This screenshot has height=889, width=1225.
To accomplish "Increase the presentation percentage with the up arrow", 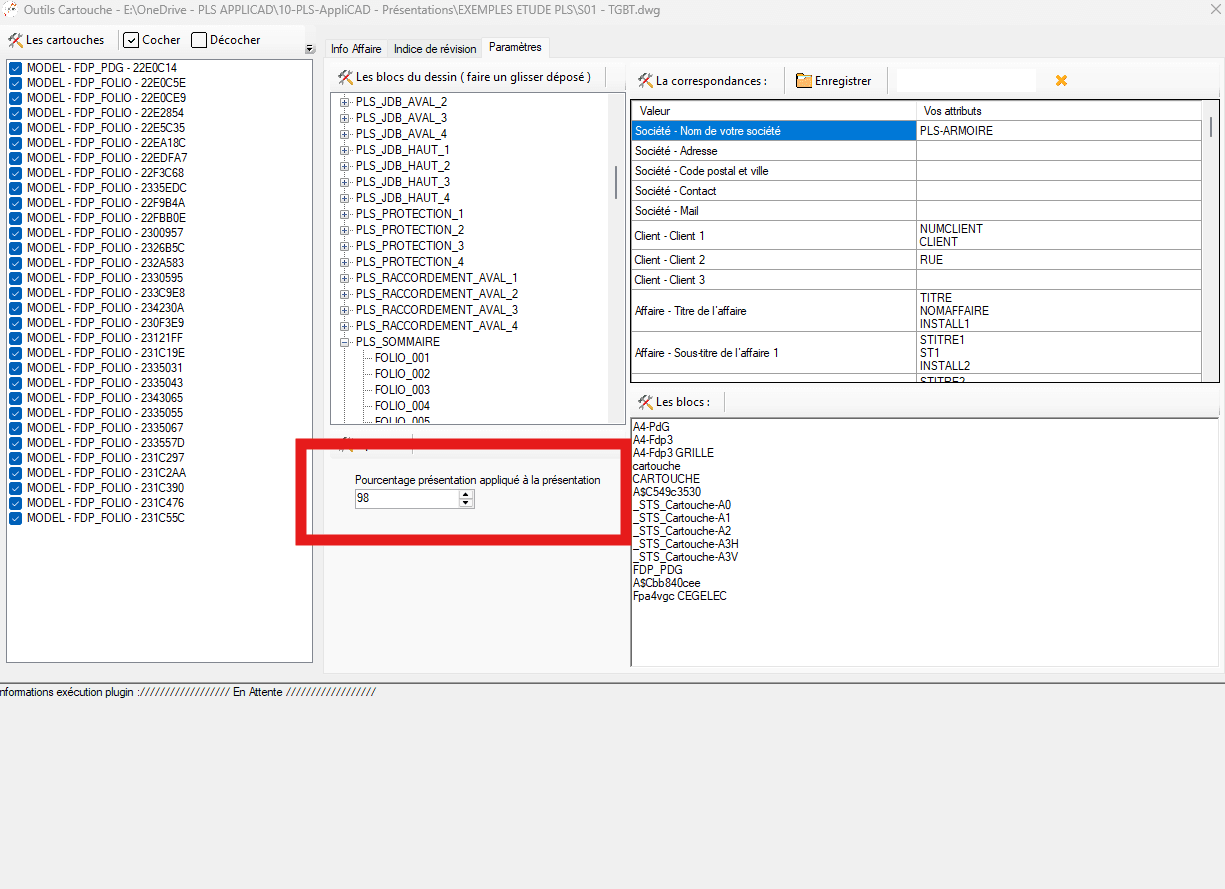I will pyautogui.click(x=466, y=494).
